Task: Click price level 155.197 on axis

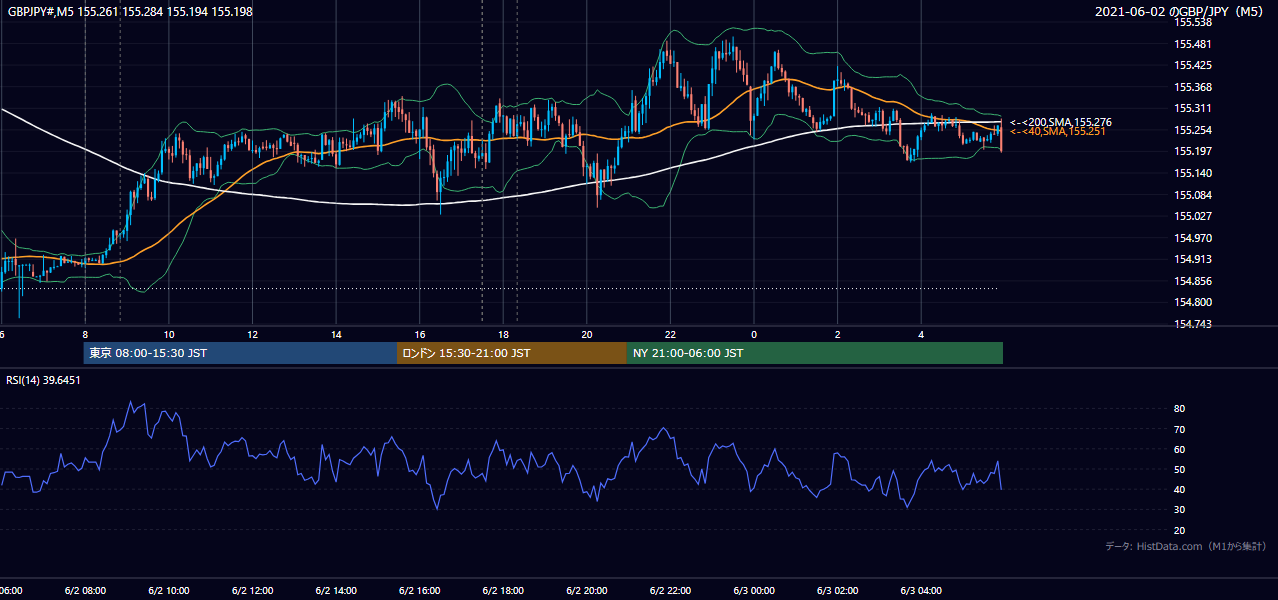Action: click(1192, 151)
